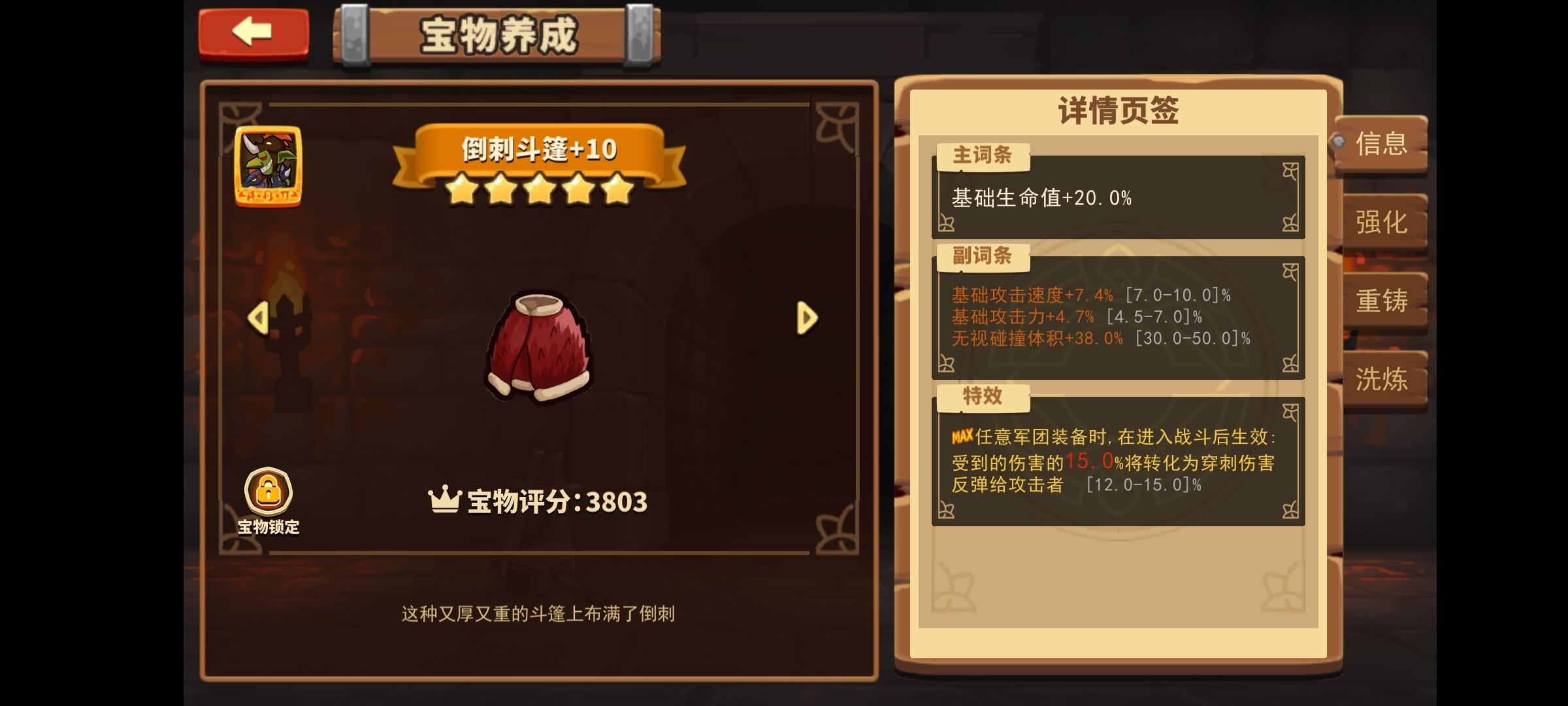Open the goblin hero portrait icon
This screenshot has height=706, width=1568.
click(269, 166)
